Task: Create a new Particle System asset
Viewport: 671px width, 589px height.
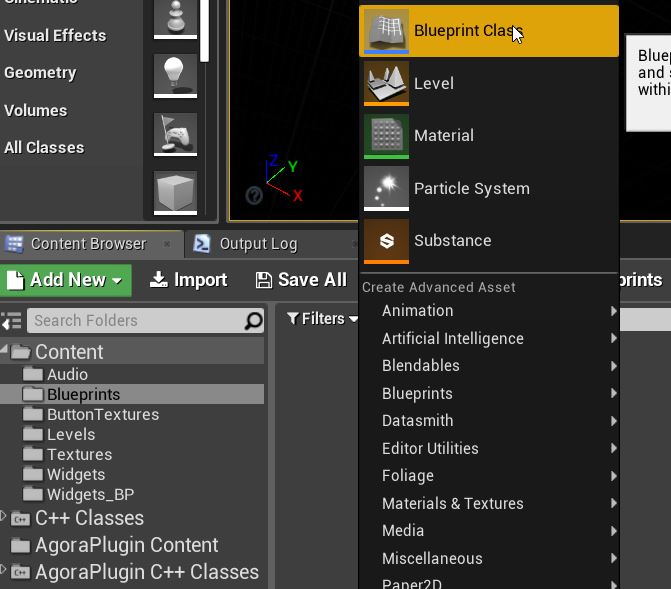Action: 489,188
